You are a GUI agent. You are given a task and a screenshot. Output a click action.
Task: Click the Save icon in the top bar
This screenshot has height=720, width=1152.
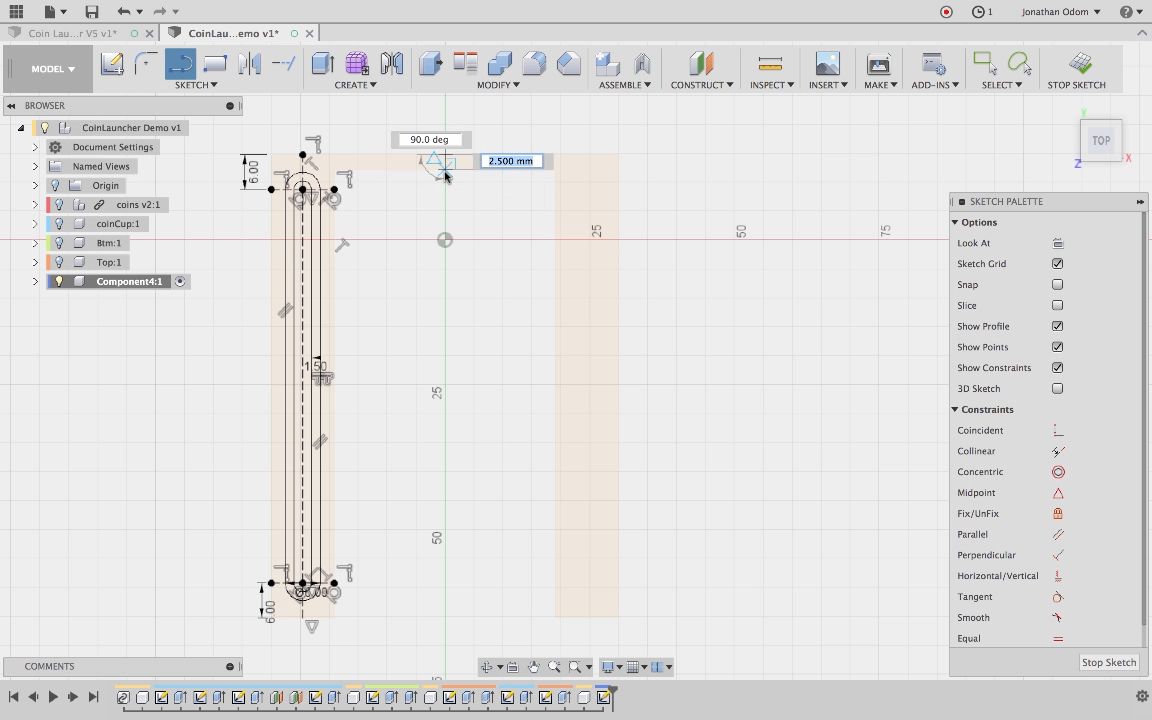[91, 12]
